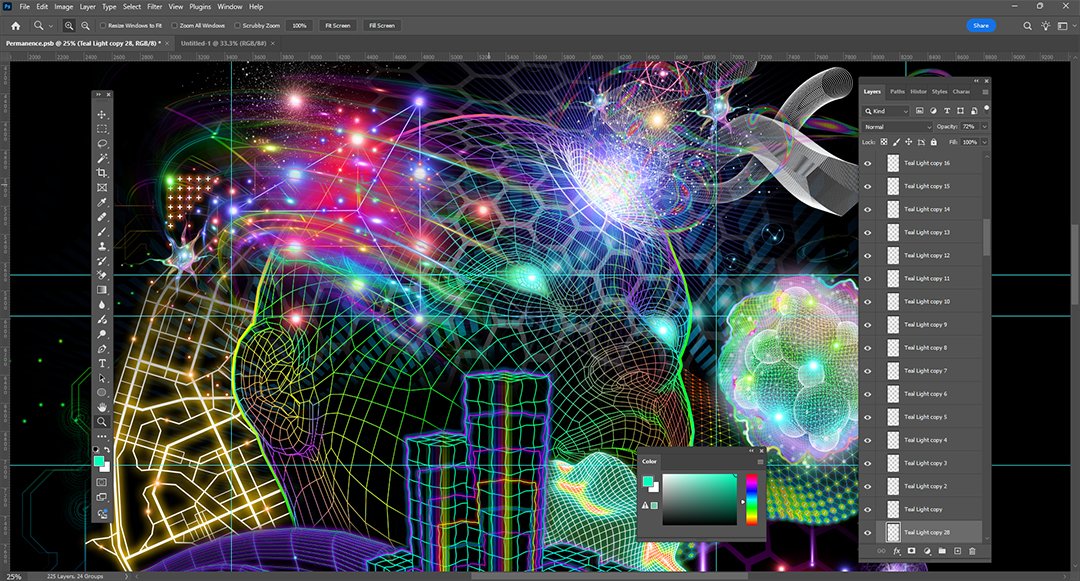
Task: Open the Filter menu
Action: 154,7
